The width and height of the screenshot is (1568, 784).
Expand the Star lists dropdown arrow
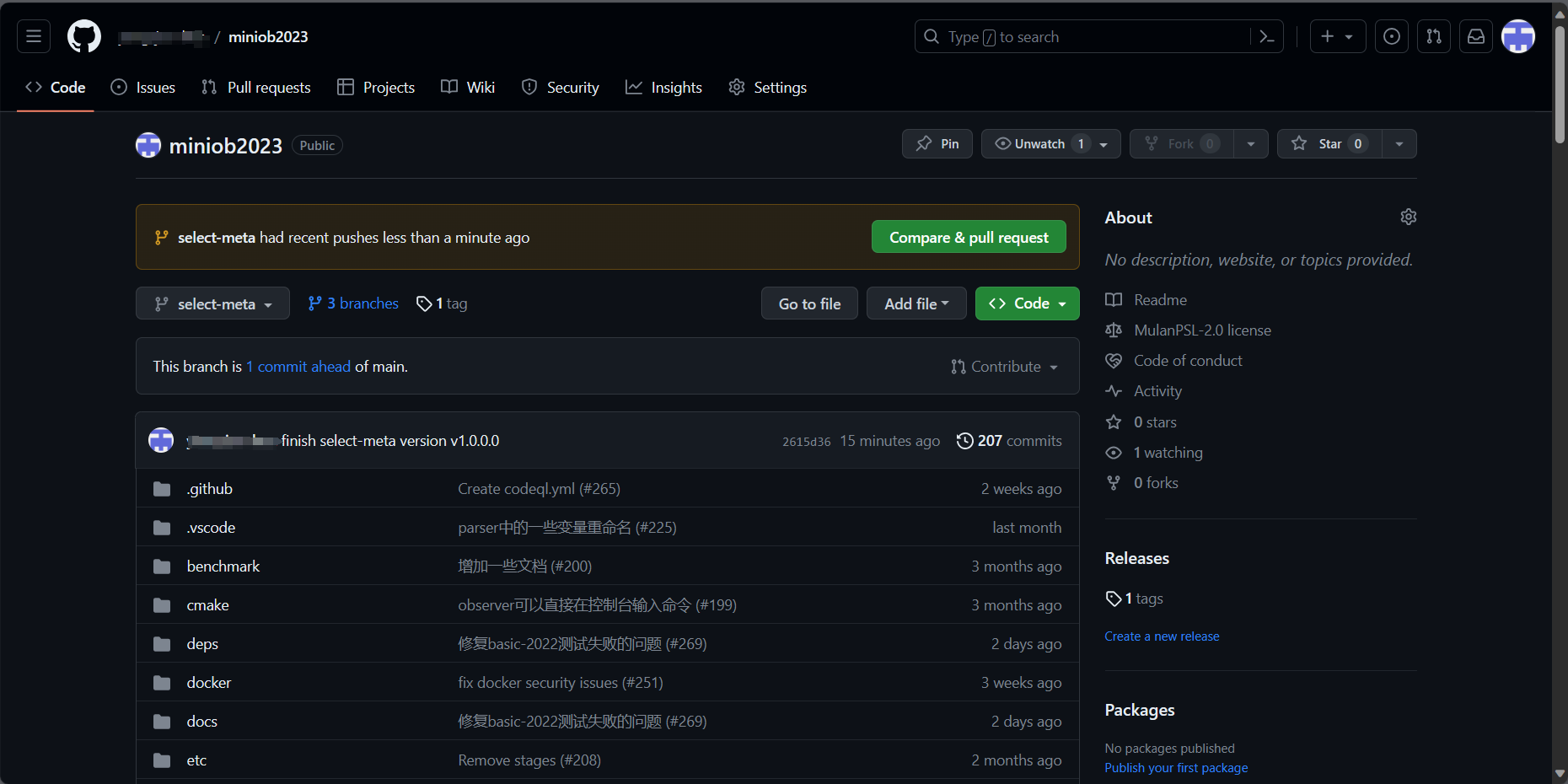[x=1399, y=143]
